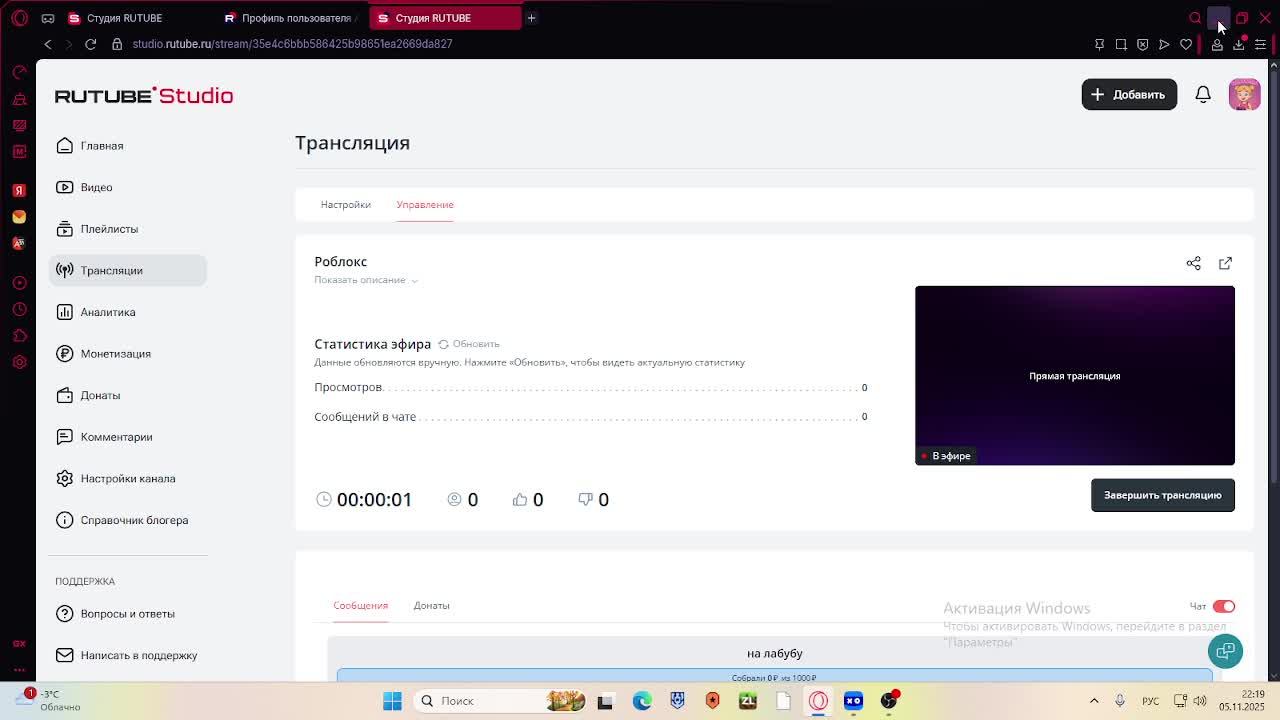Open Справочник блогера

click(127, 520)
